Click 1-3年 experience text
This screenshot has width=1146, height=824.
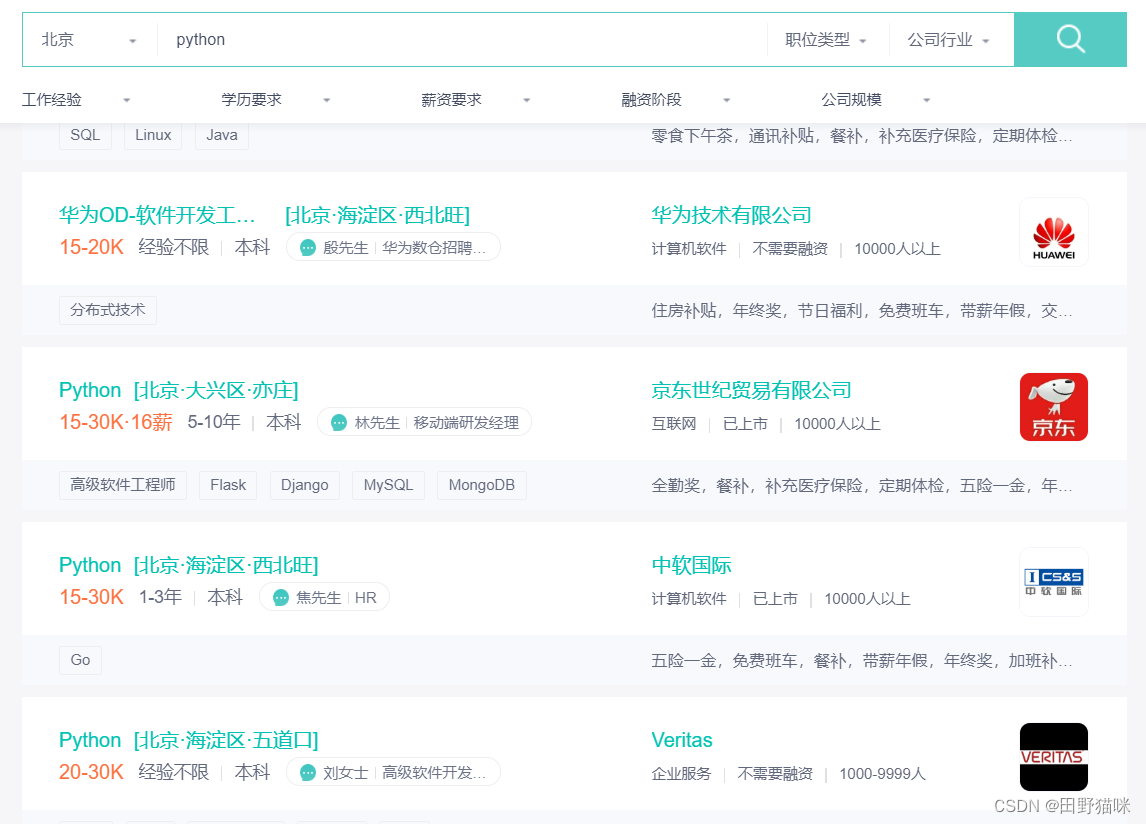pyautogui.click(x=161, y=597)
